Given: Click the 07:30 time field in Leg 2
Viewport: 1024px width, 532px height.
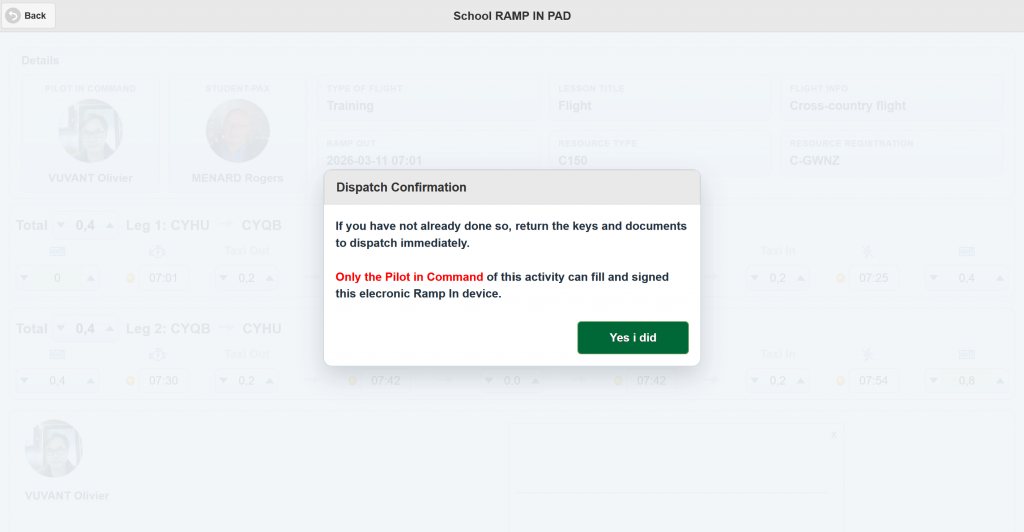Looking at the screenshot, I should pos(163,380).
